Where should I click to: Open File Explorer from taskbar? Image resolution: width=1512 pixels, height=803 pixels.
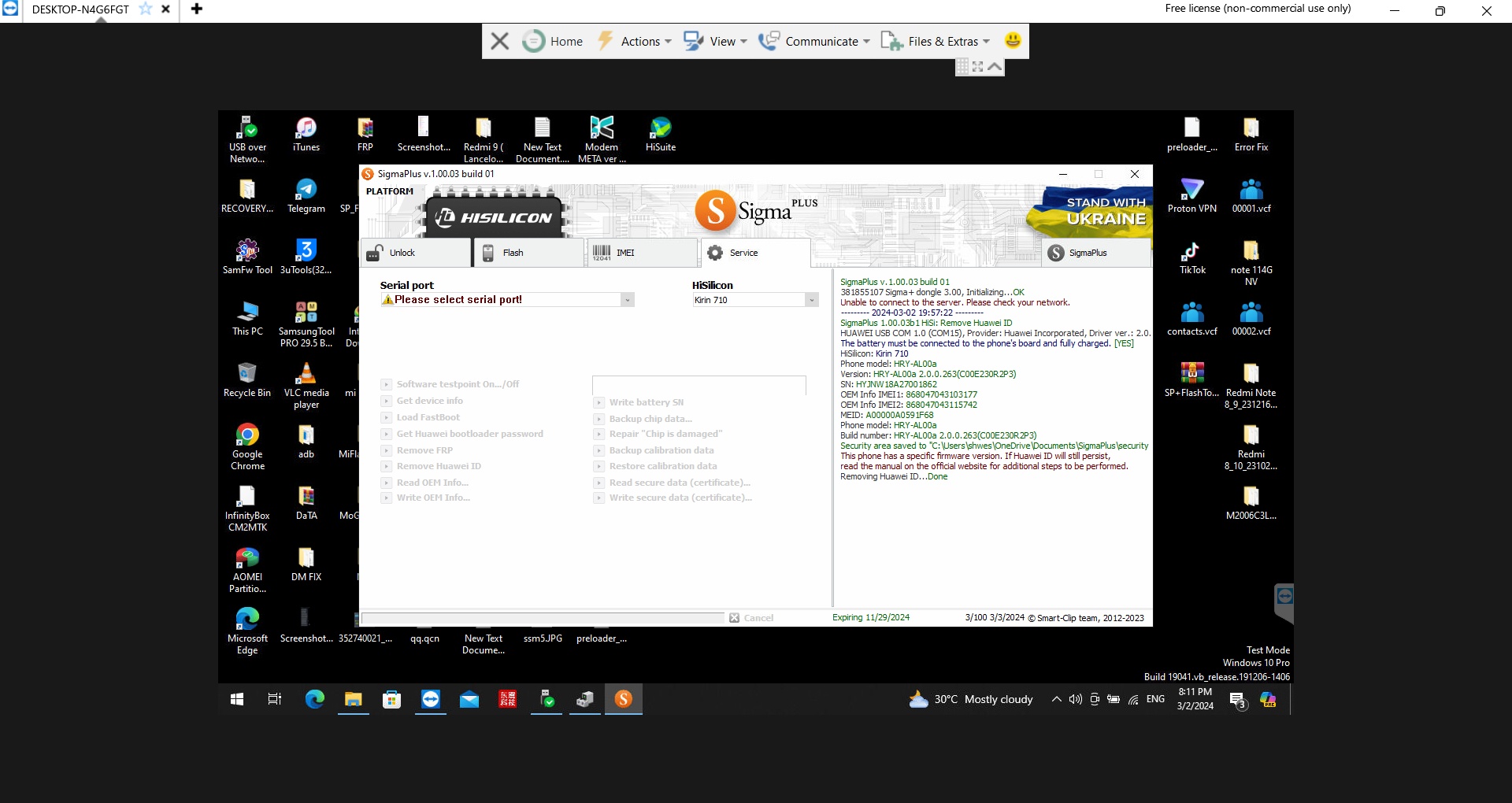click(x=353, y=699)
